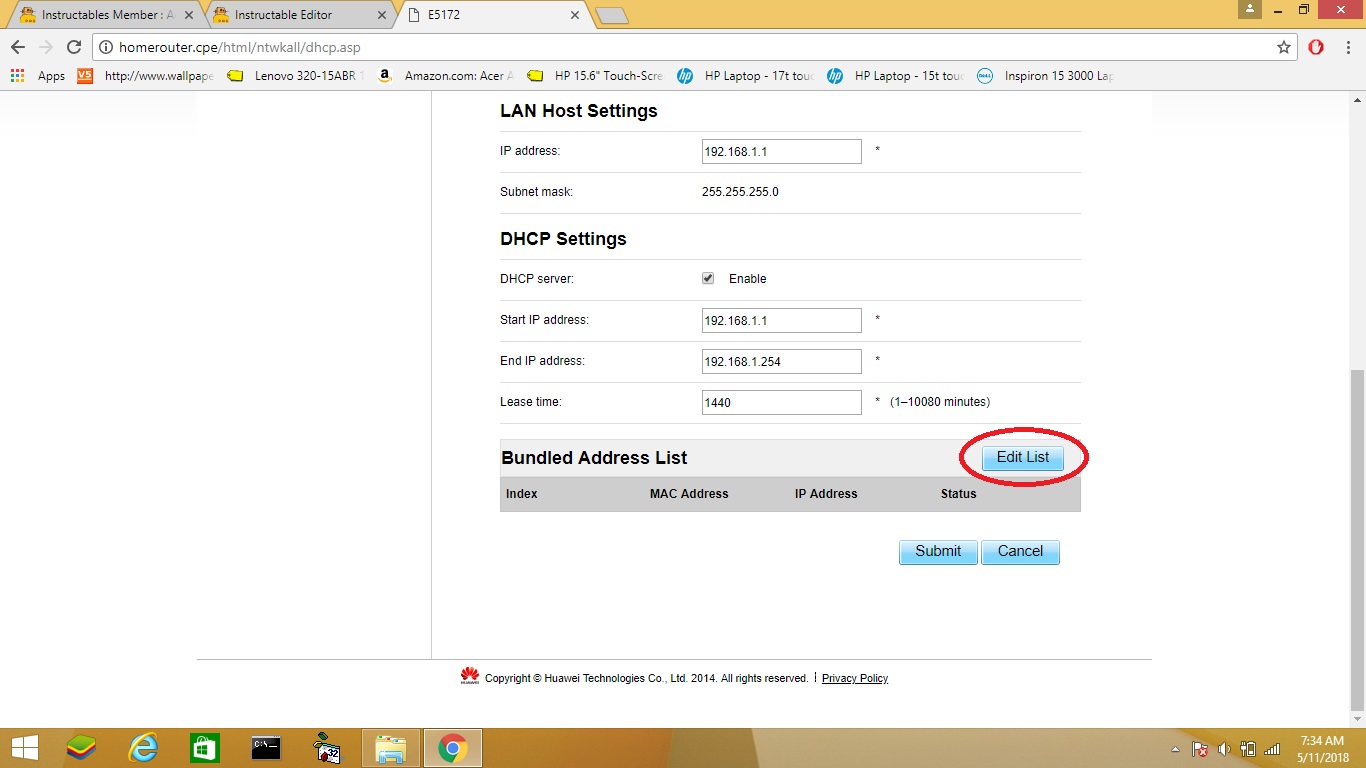Image resolution: width=1366 pixels, height=768 pixels.
Task: Click the Chrome profile user icon
Action: [x=1250, y=9]
